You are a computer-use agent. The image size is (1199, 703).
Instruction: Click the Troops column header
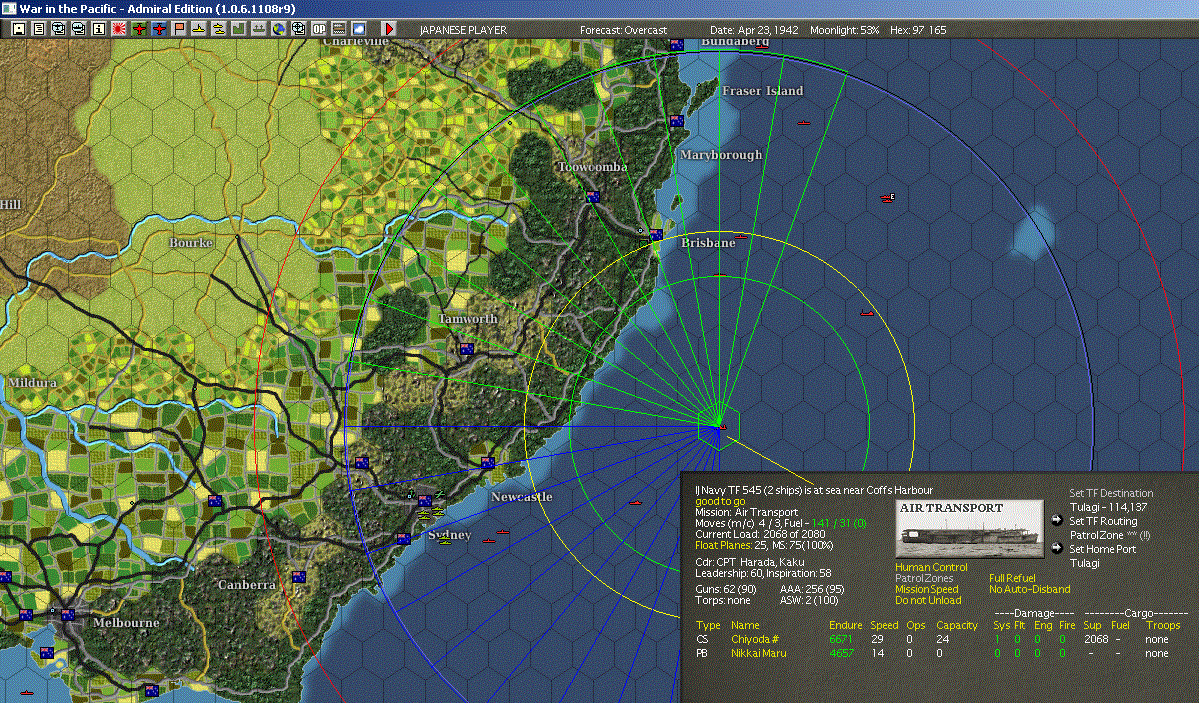(1162, 625)
